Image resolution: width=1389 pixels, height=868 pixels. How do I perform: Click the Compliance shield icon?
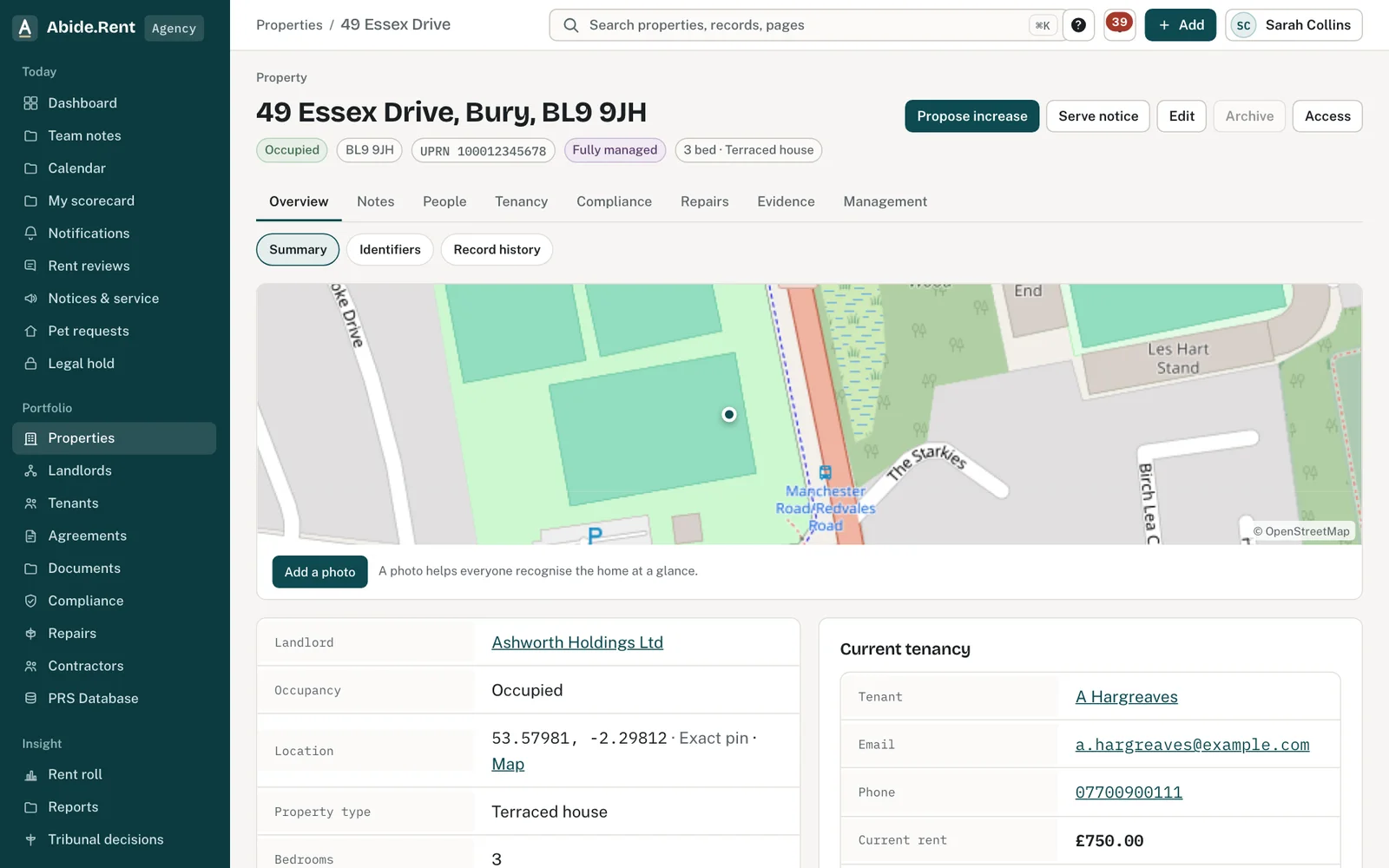pyautogui.click(x=30, y=601)
